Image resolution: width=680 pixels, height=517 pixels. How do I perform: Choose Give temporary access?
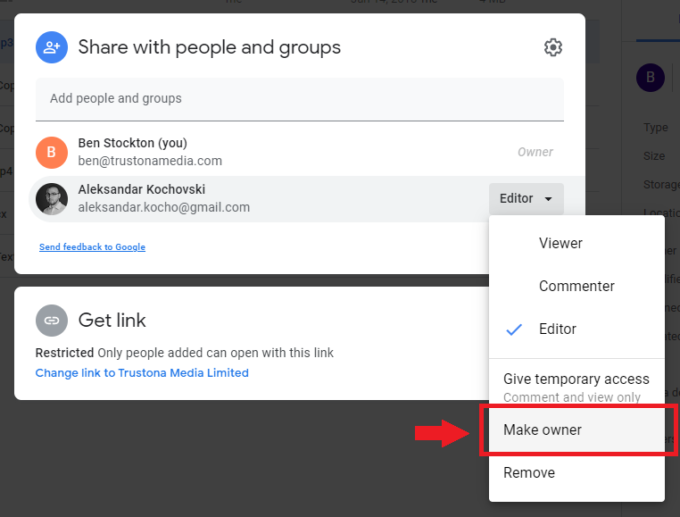(576, 379)
